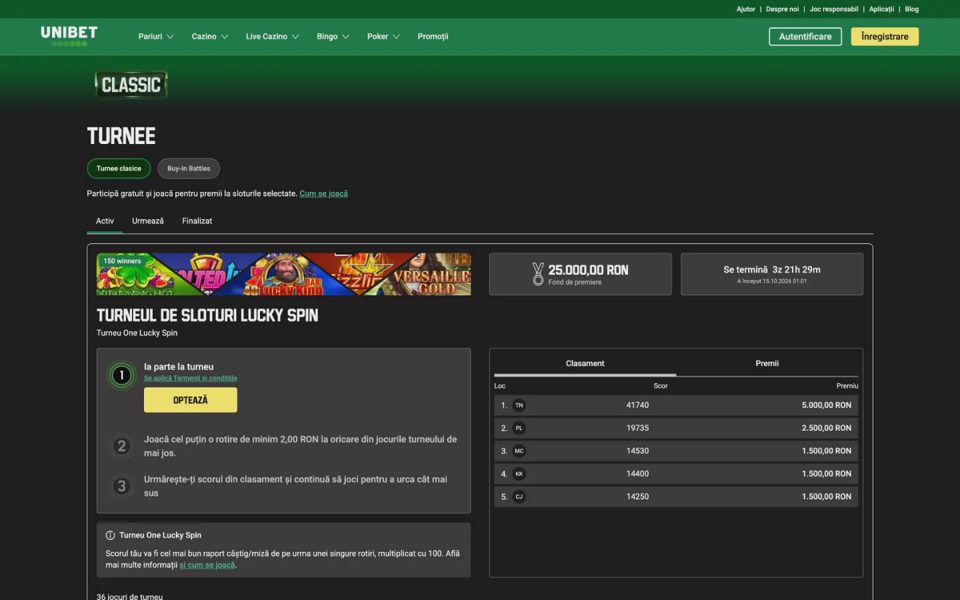
Task: Open the Blog link
Action: pyautogui.click(x=912, y=9)
